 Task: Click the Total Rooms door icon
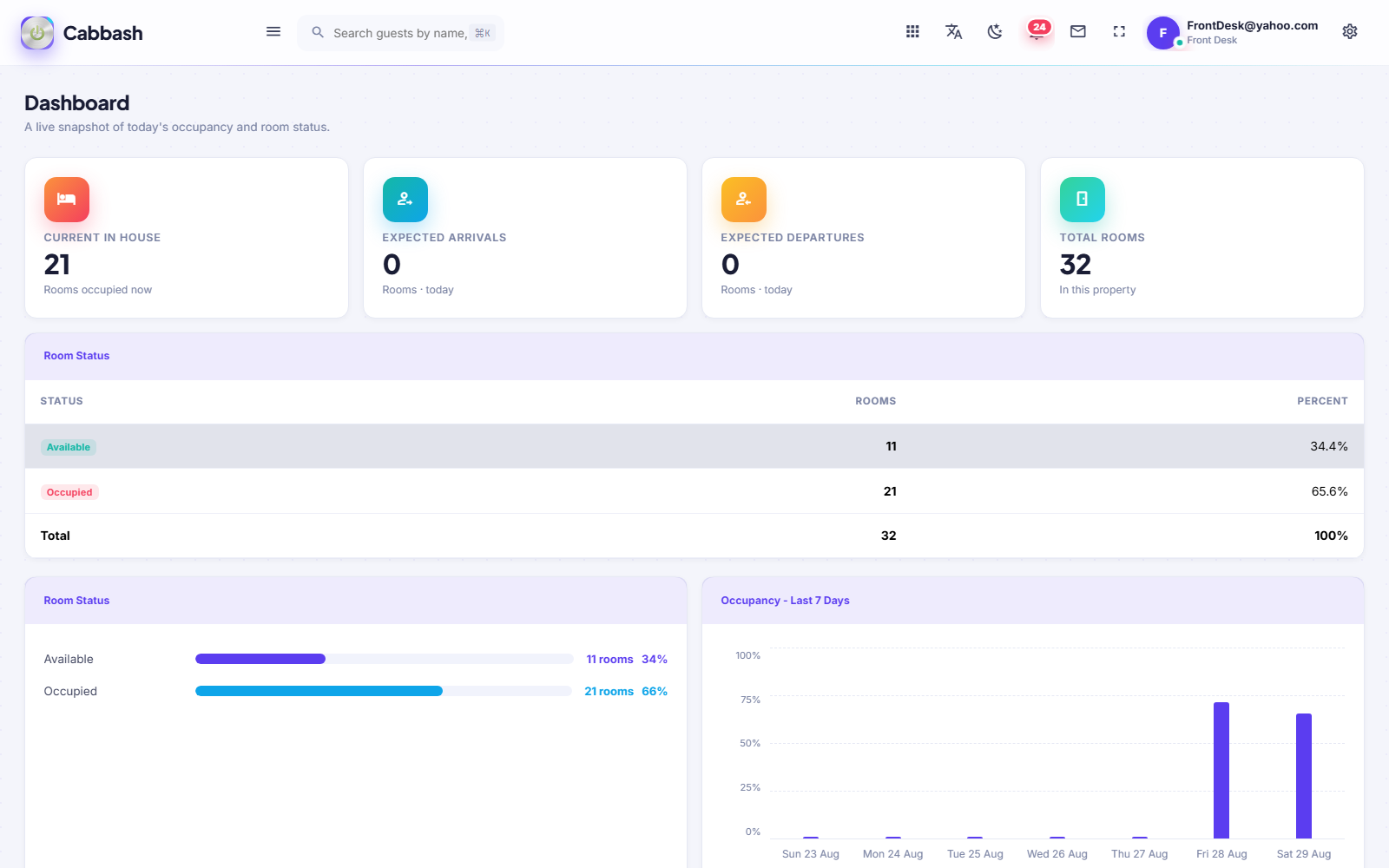tap(1083, 200)
